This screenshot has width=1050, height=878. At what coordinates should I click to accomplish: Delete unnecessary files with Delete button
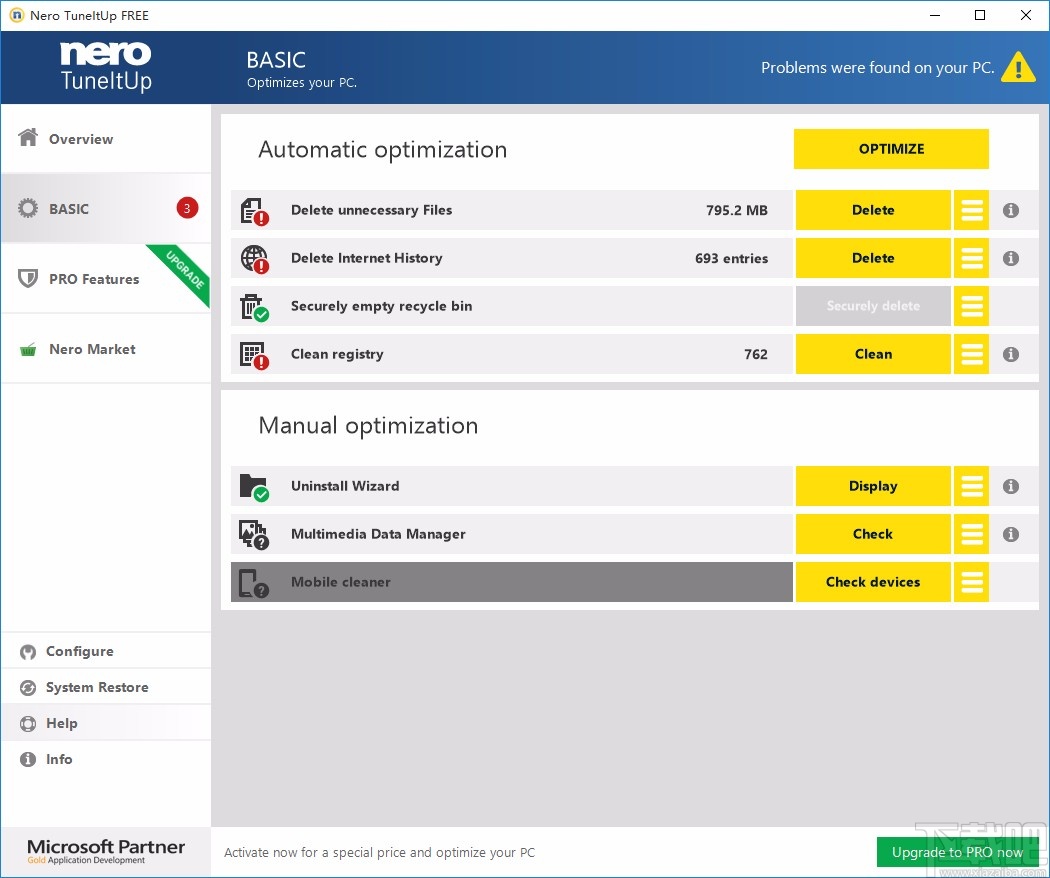click(x=873, y=210)
